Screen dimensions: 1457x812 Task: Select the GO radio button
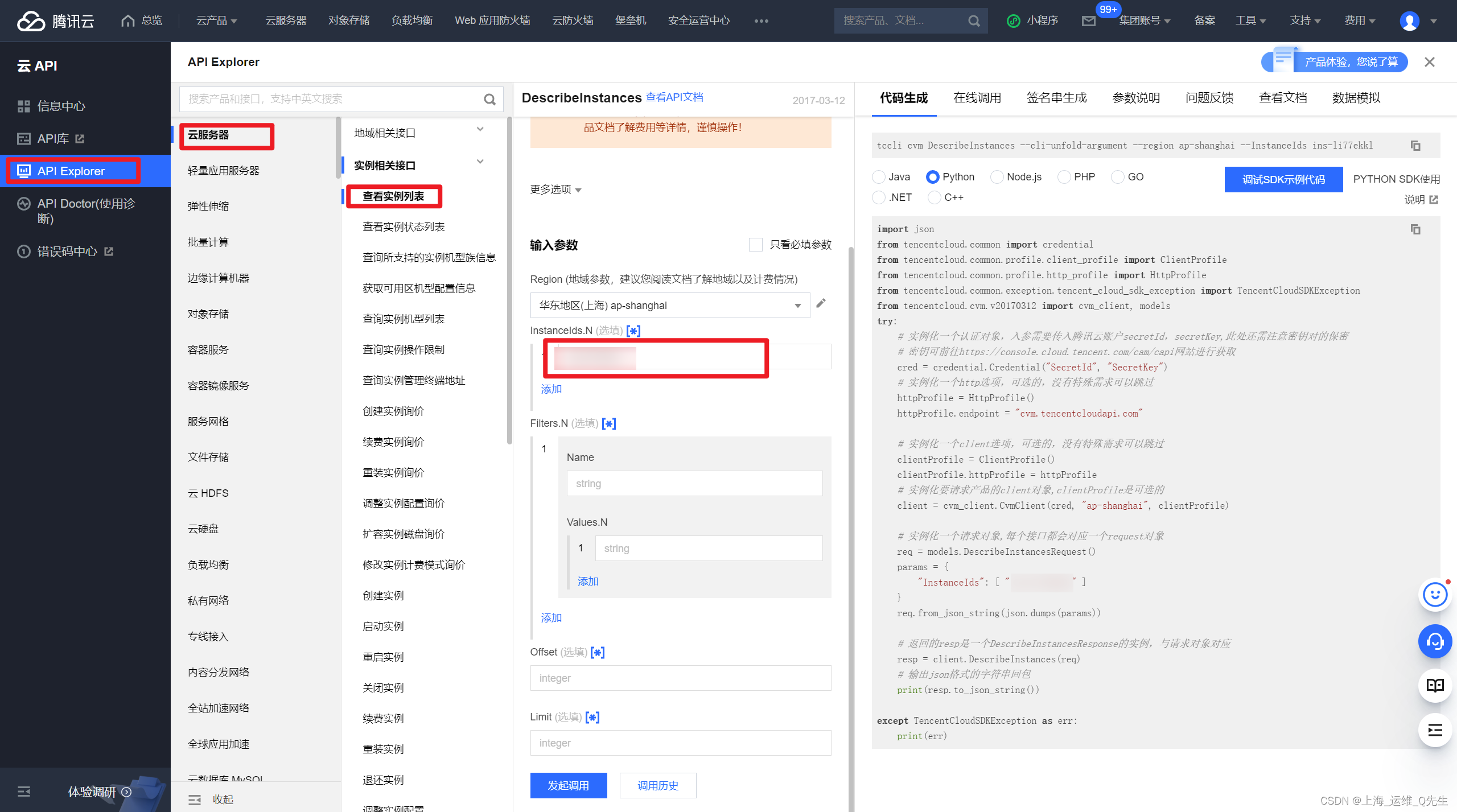coord(1118,177)
